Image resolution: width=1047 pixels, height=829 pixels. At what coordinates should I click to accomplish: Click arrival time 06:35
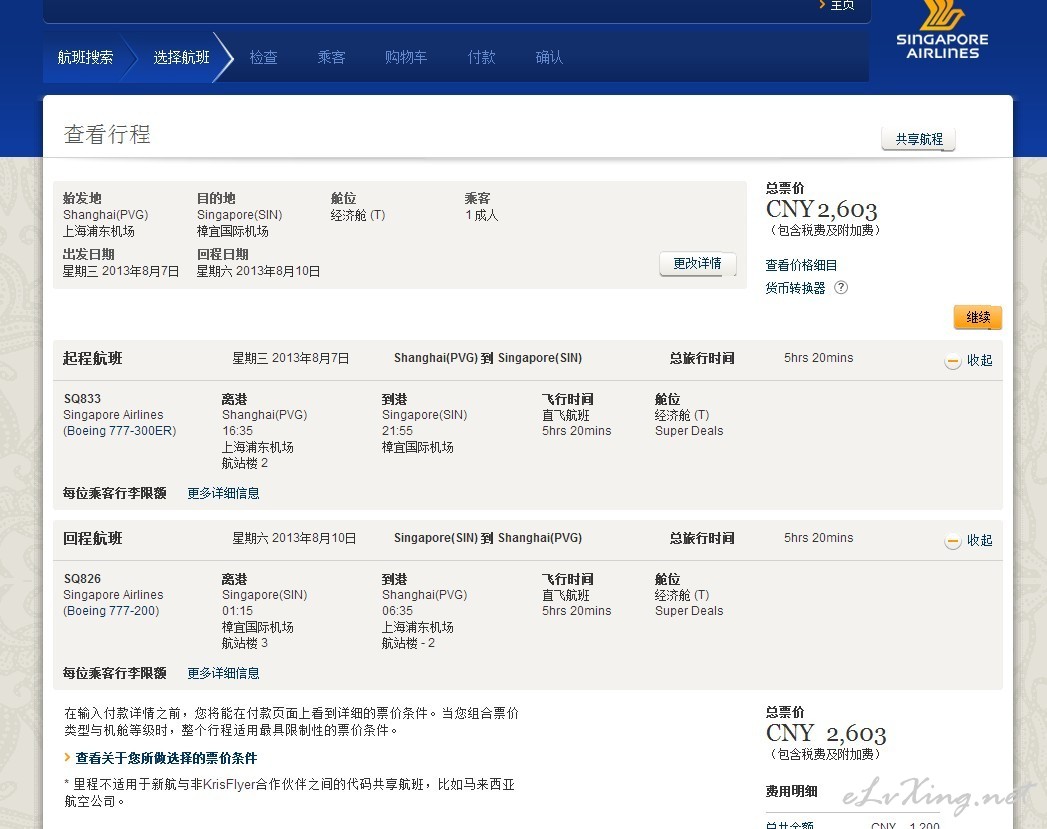coord(397,611)
